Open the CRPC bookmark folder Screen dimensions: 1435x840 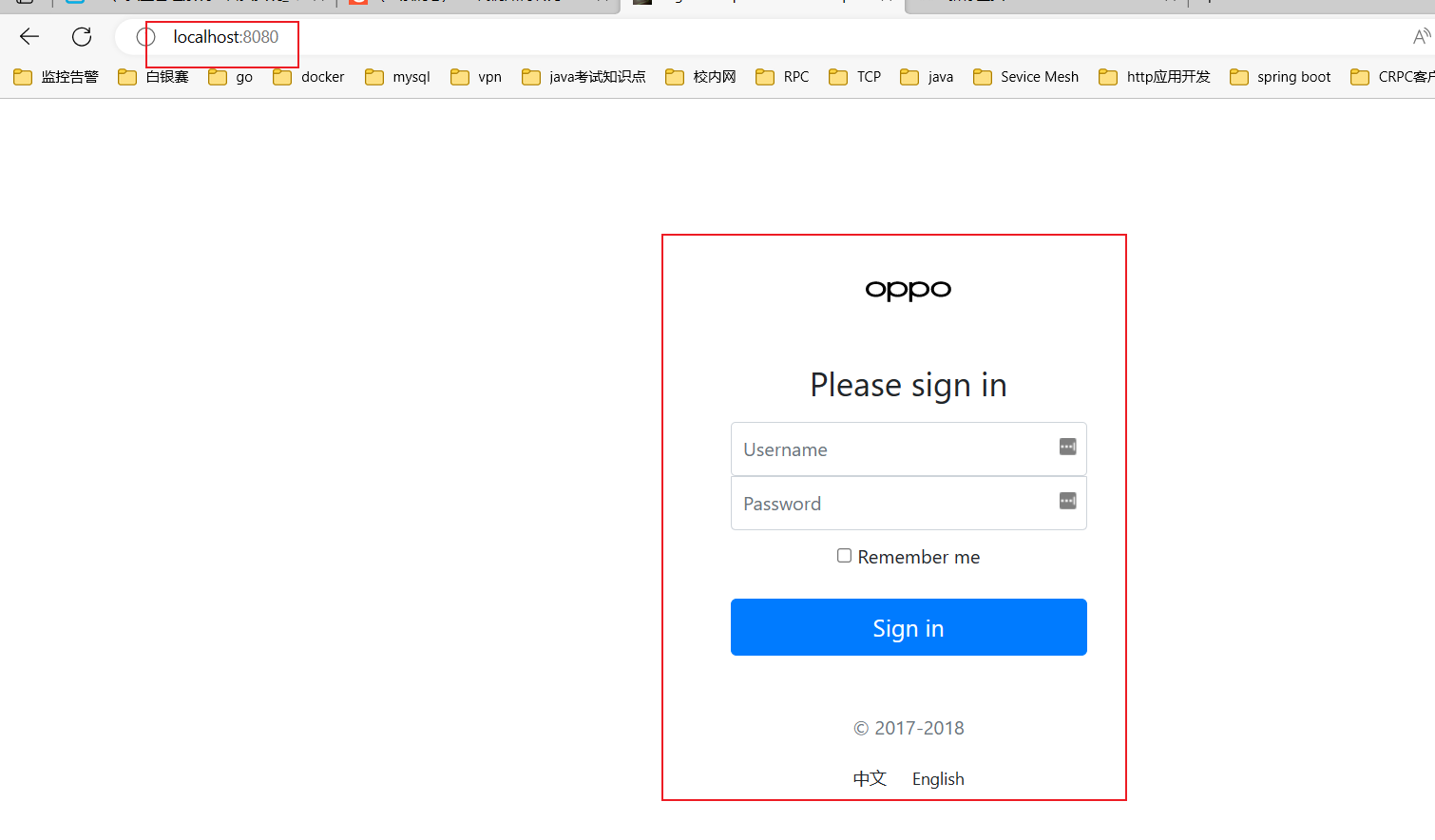(1392, 77)
